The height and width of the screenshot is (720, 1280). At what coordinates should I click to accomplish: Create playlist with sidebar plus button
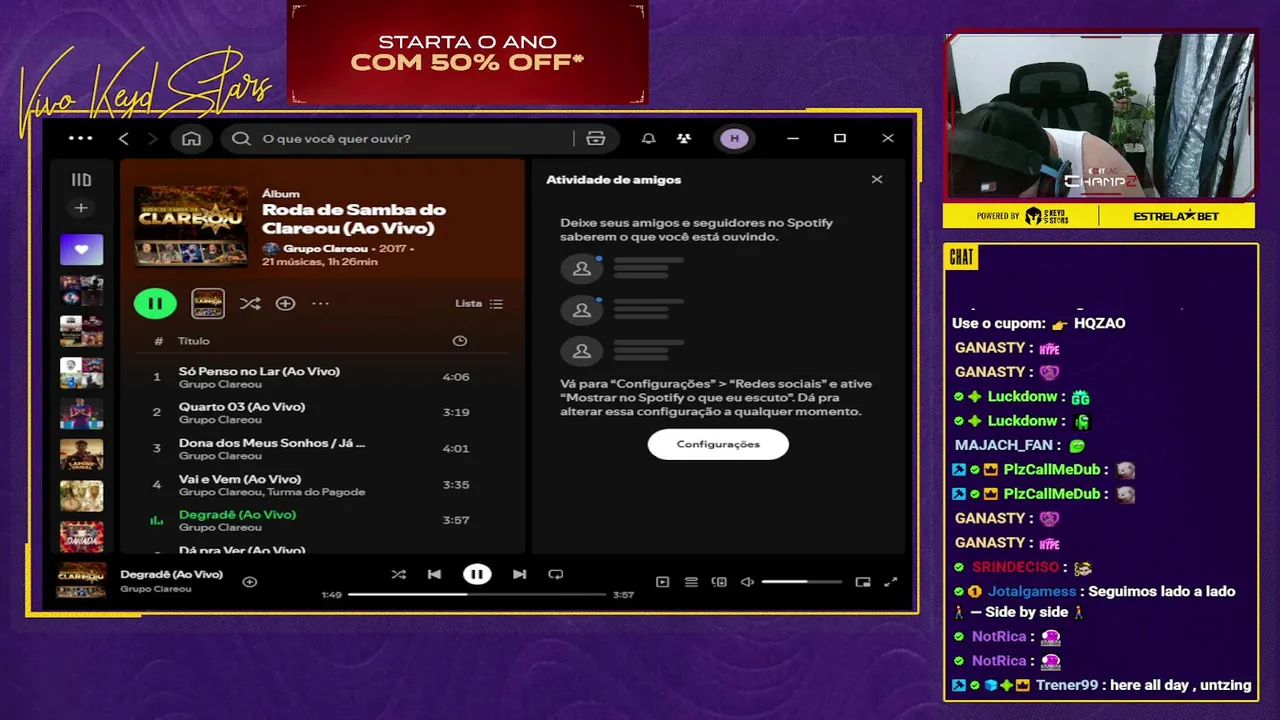tap(81, 208)
